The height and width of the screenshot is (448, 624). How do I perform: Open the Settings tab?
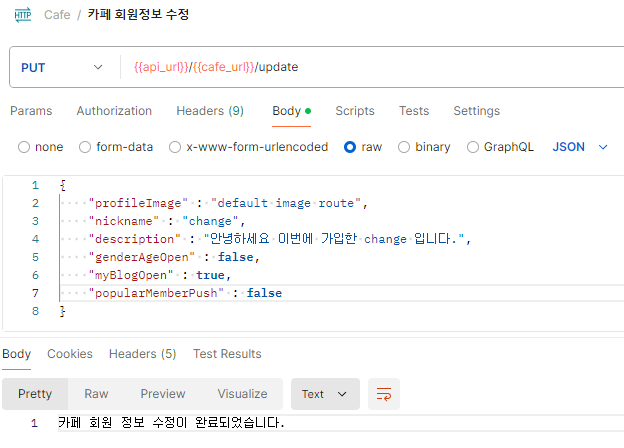click(476, 111)
